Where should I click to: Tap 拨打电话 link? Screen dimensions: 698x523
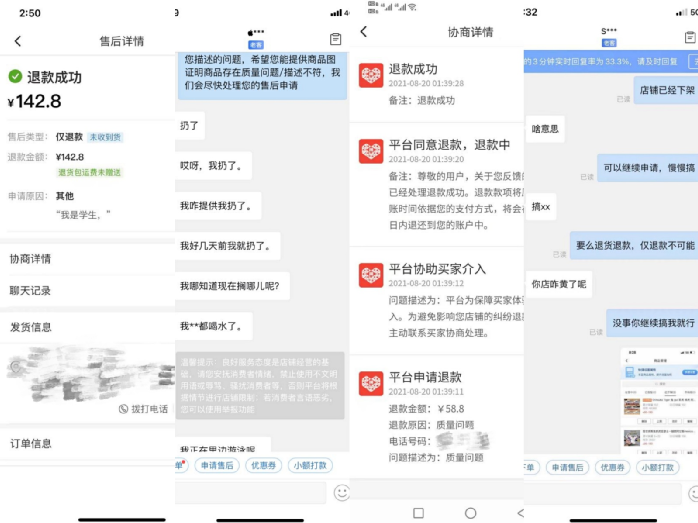pos(143,409)
